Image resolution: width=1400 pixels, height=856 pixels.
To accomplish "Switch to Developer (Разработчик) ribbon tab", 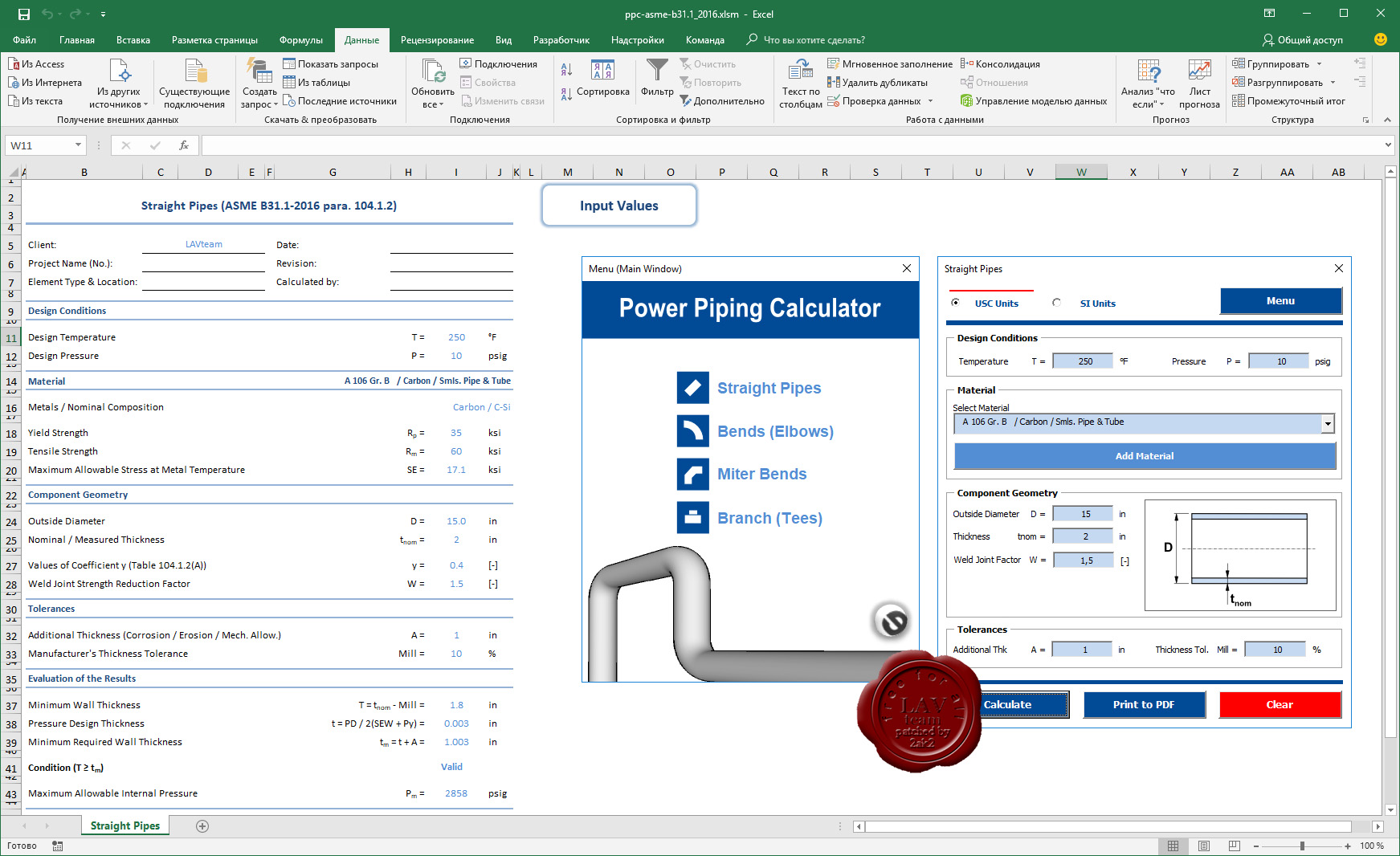I will point(561,40).
